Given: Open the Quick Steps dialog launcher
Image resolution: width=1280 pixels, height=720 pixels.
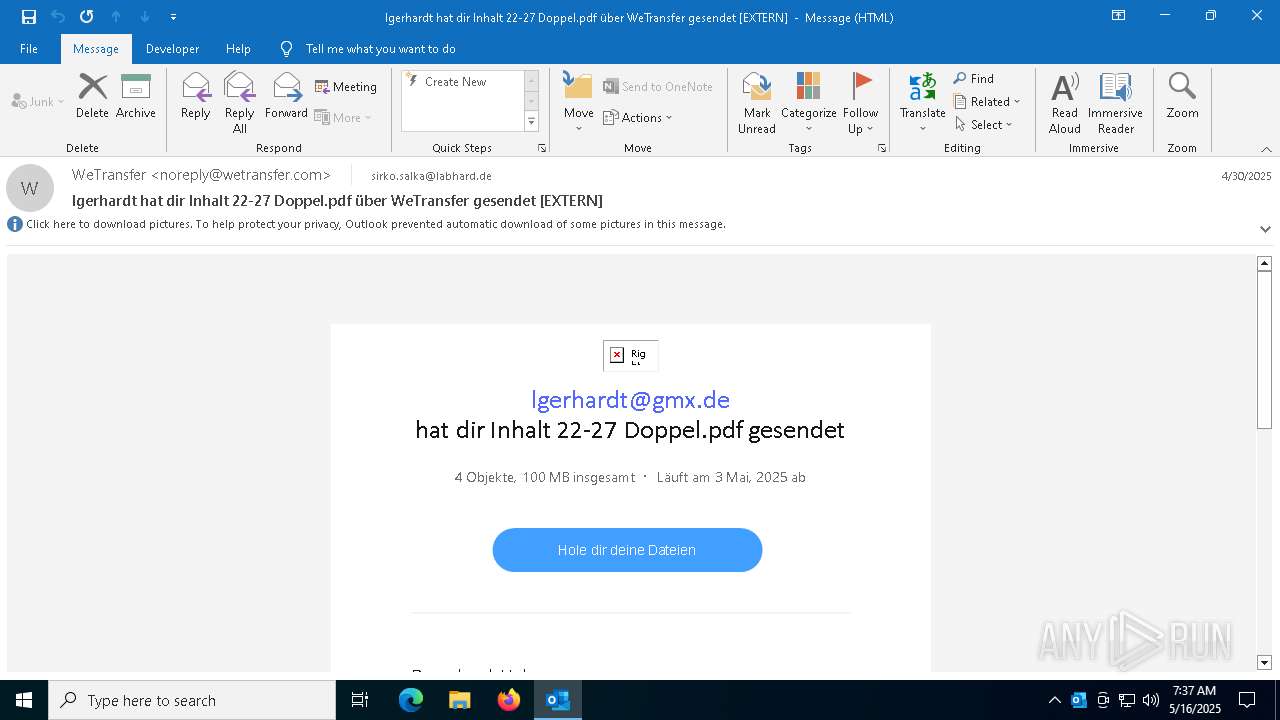Looking at the screenshot, I should (542, 148).
